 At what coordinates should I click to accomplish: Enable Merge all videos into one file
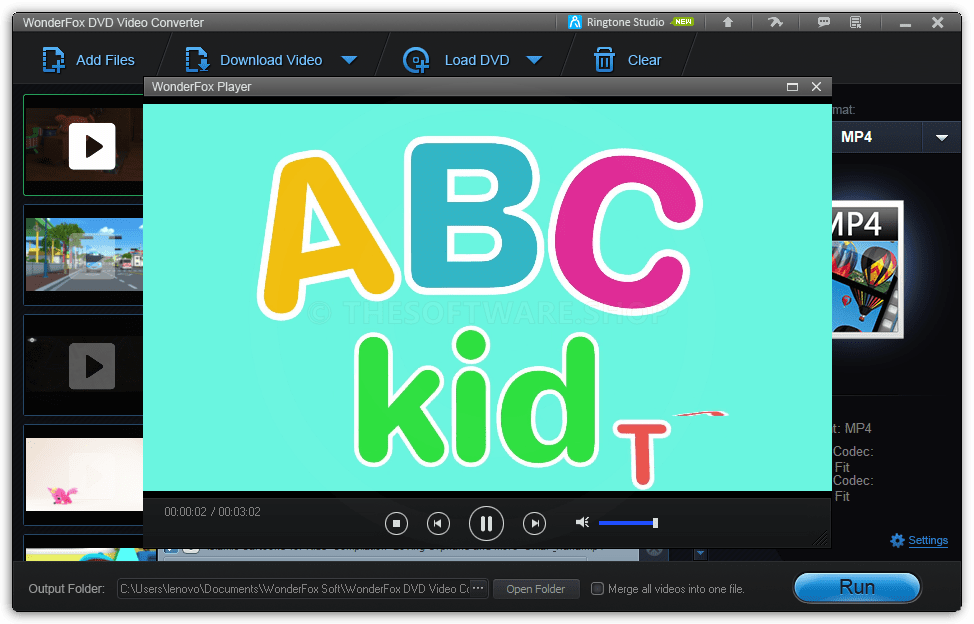[x=597, y=589]
